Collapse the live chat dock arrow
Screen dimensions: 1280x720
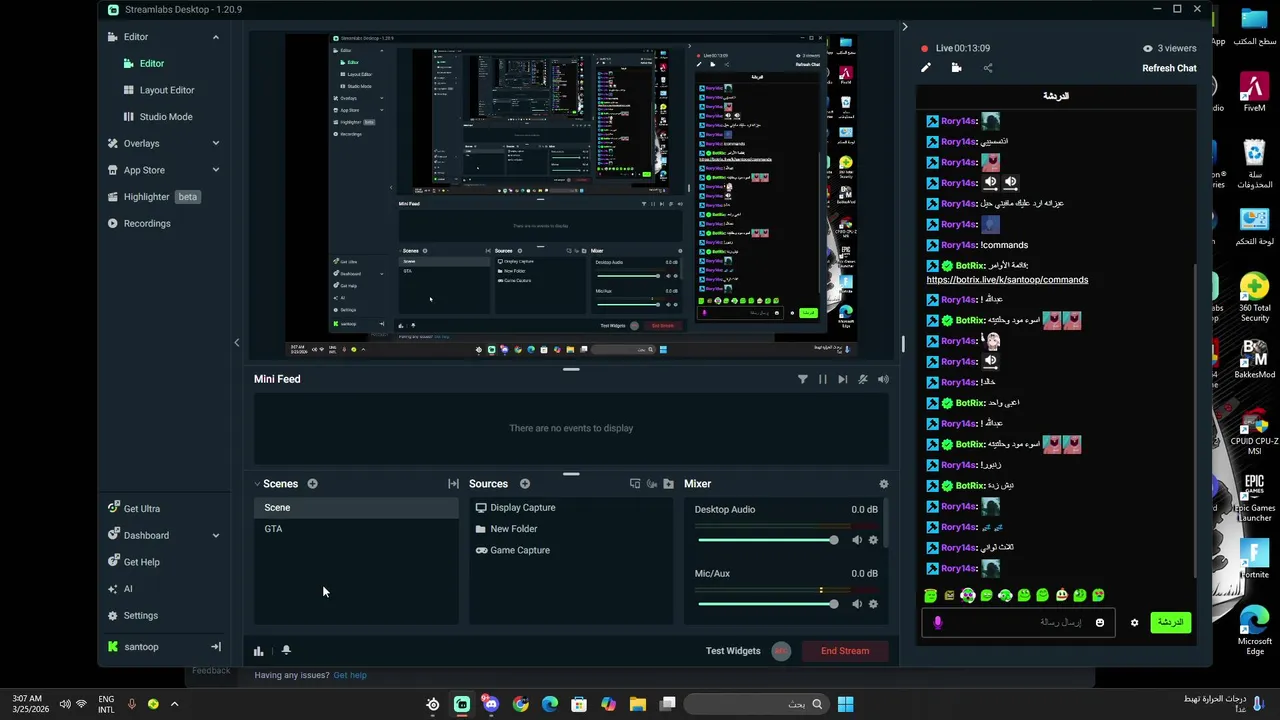tap(904, 27)
